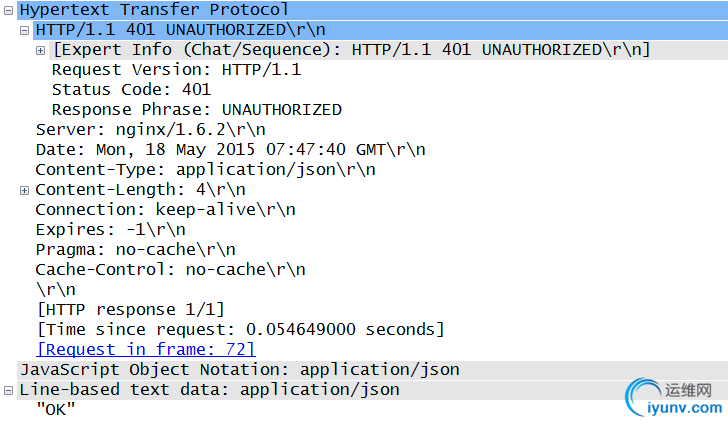Select the Hypertext Transfer Protocol row
The image size is (728, 424).
click(372, 10)
